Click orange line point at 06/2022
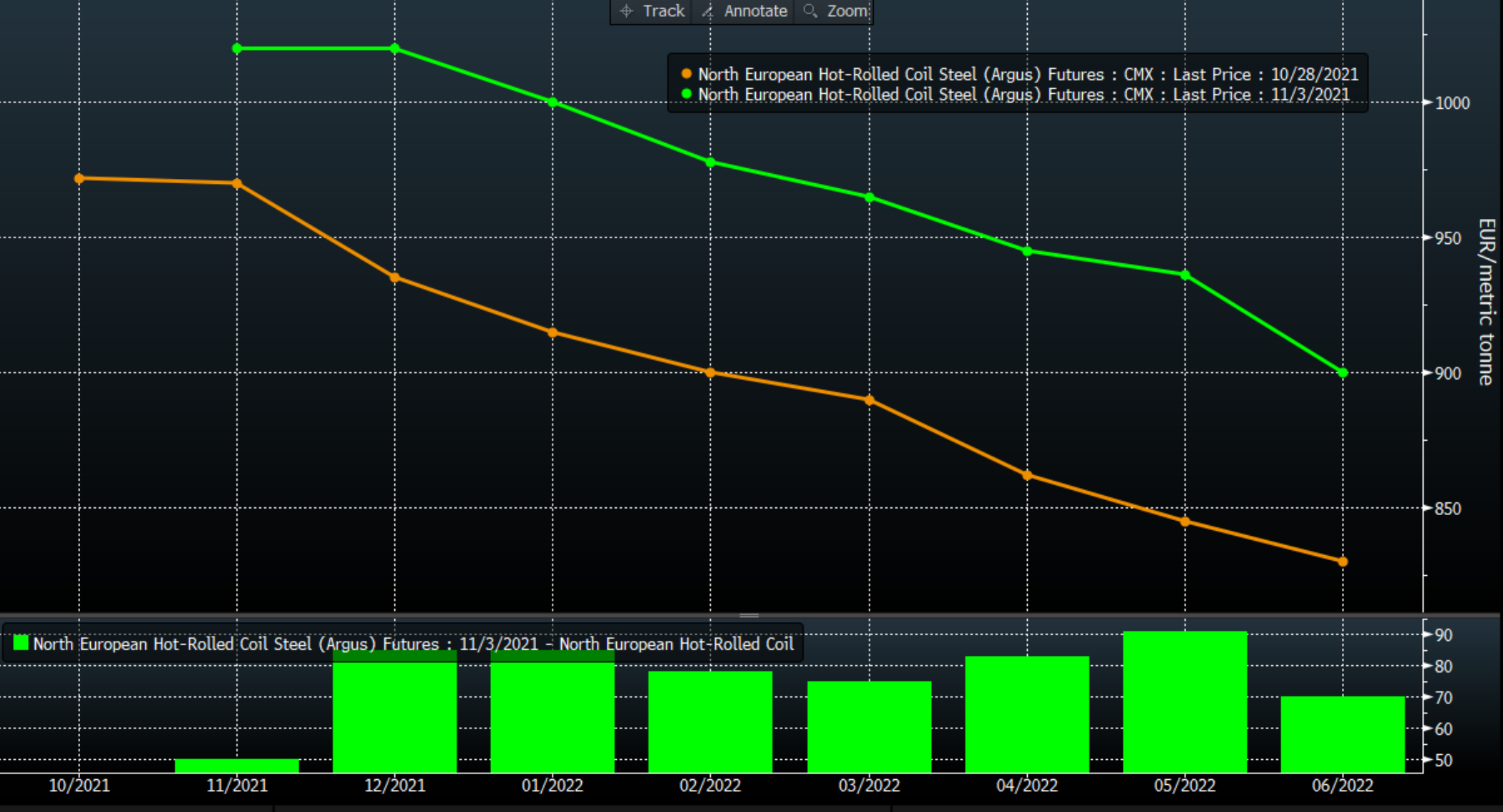 [1343, 562]
